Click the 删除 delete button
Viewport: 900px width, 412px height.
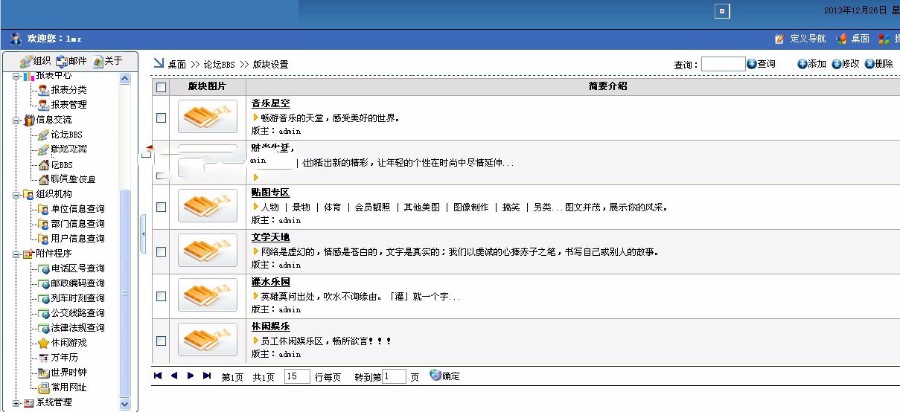click(879, 64)
